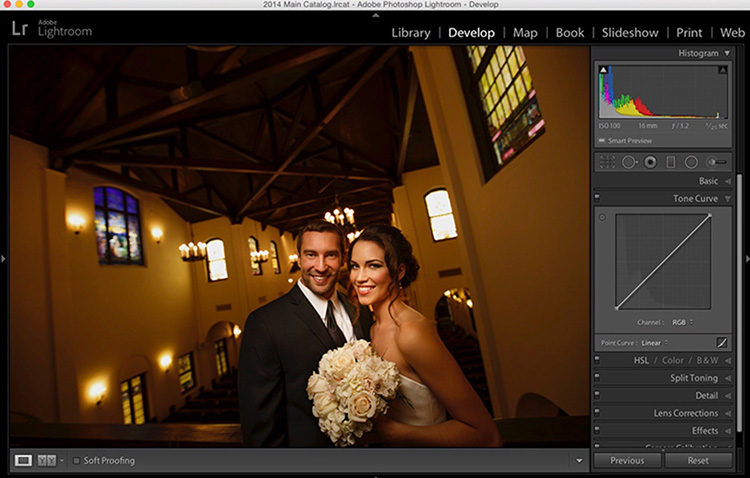Select the Crop Overlay tool
The width and height of the screenshot is (750, 478).
point(607,162)
